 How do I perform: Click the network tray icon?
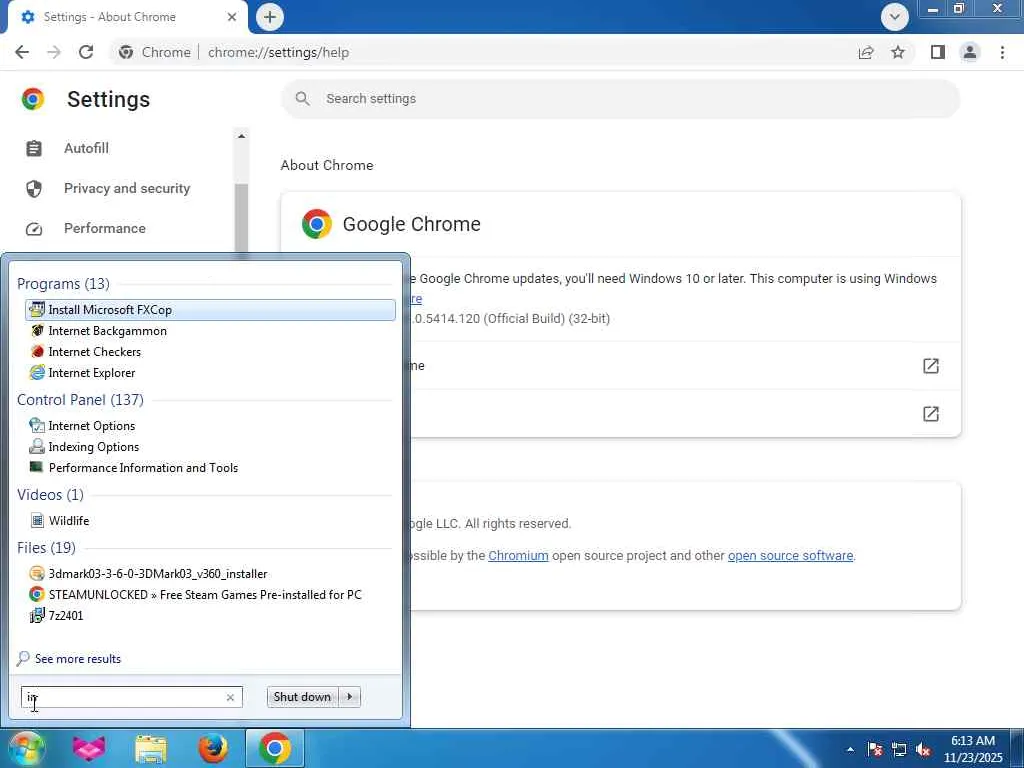click(899, 749)
